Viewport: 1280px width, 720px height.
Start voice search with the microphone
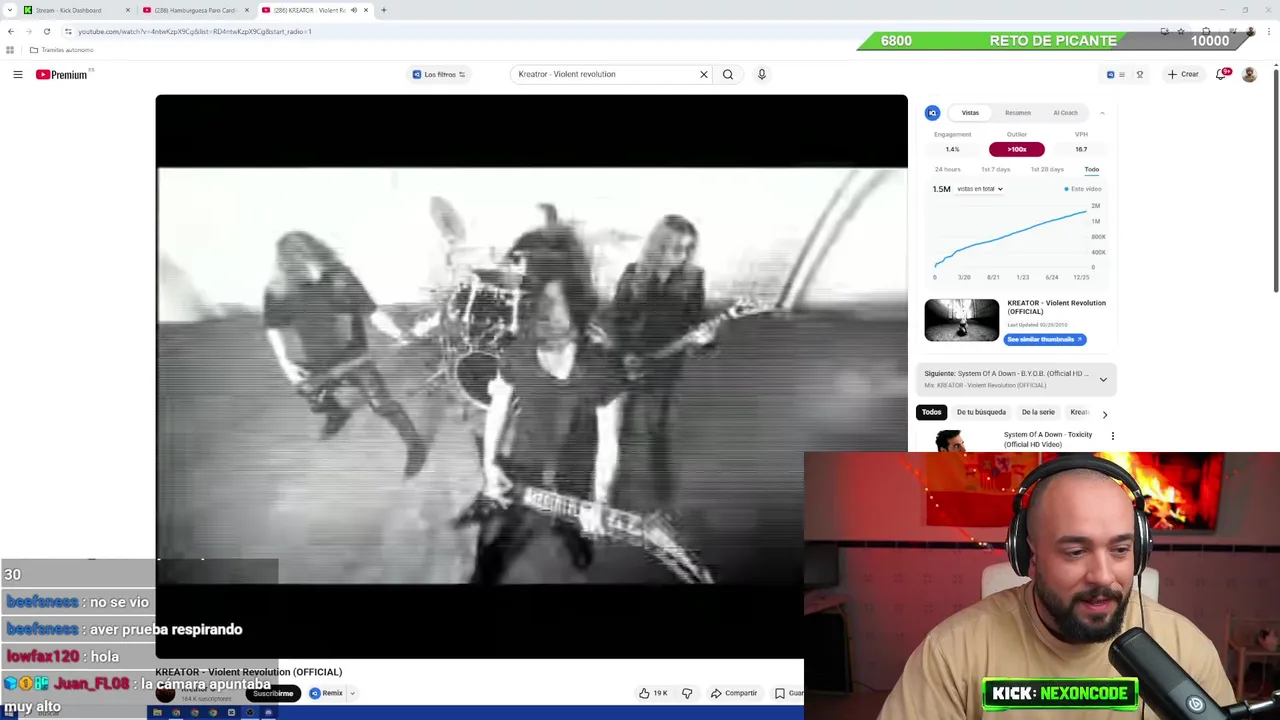tap(761, 74)
